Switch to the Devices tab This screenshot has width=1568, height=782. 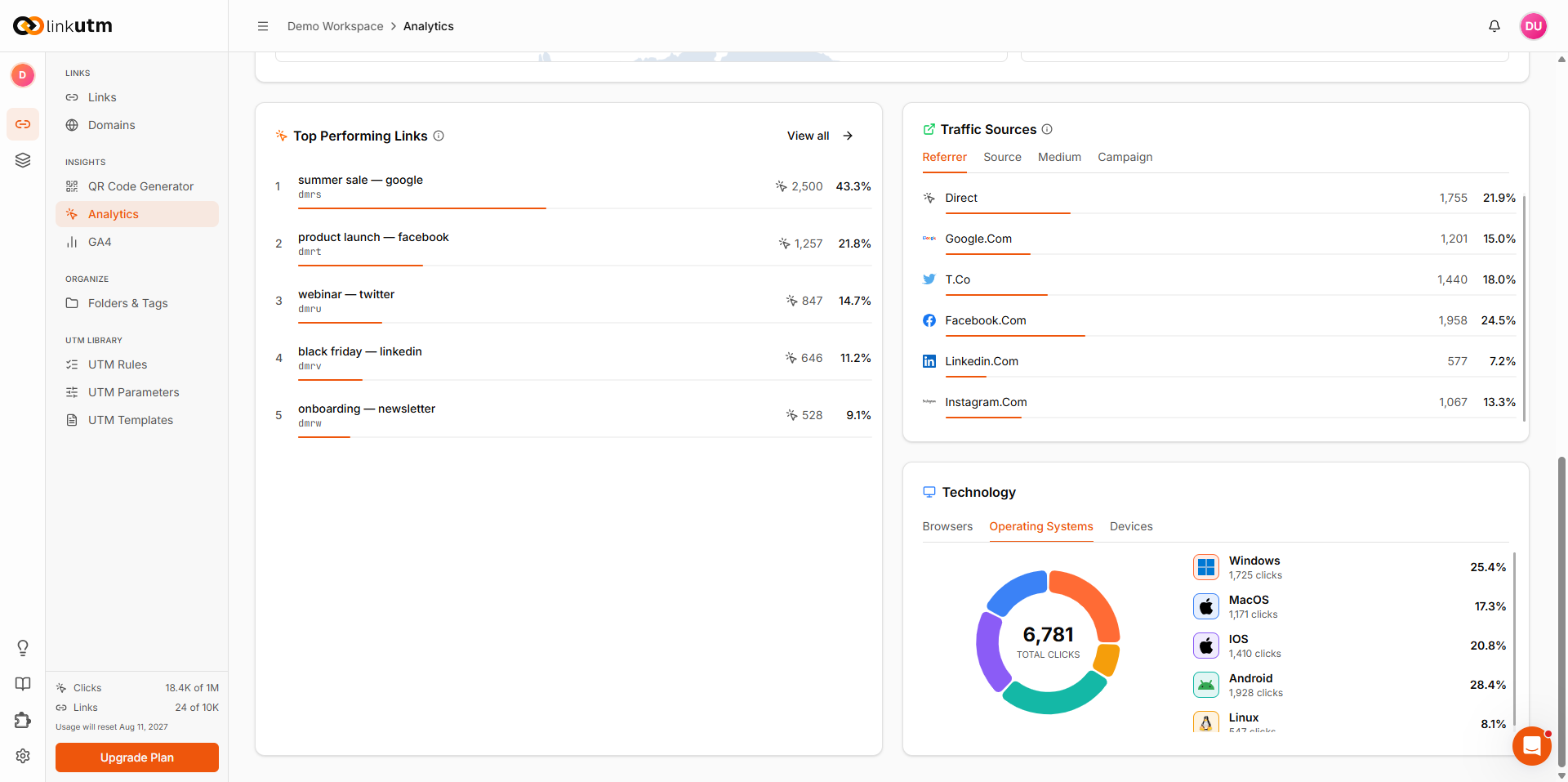coord(1131,526)
